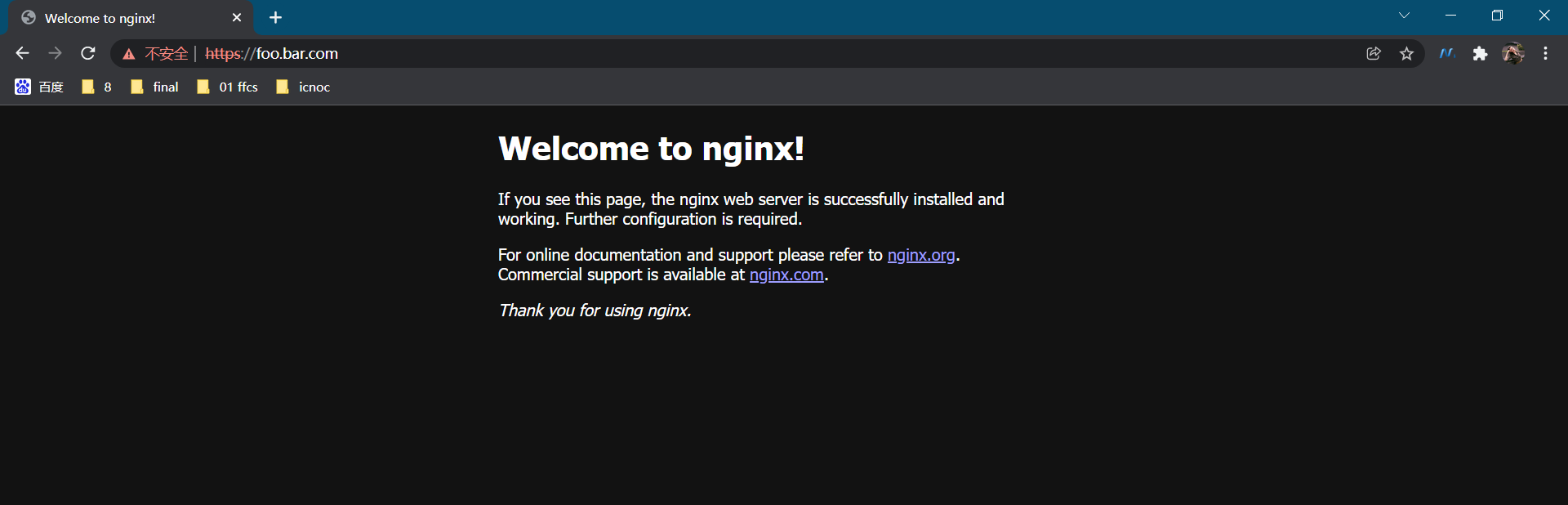This screenshot has height=505, width=1568.
Task: Close the browser window
Action: click(x=1544, y=16)
